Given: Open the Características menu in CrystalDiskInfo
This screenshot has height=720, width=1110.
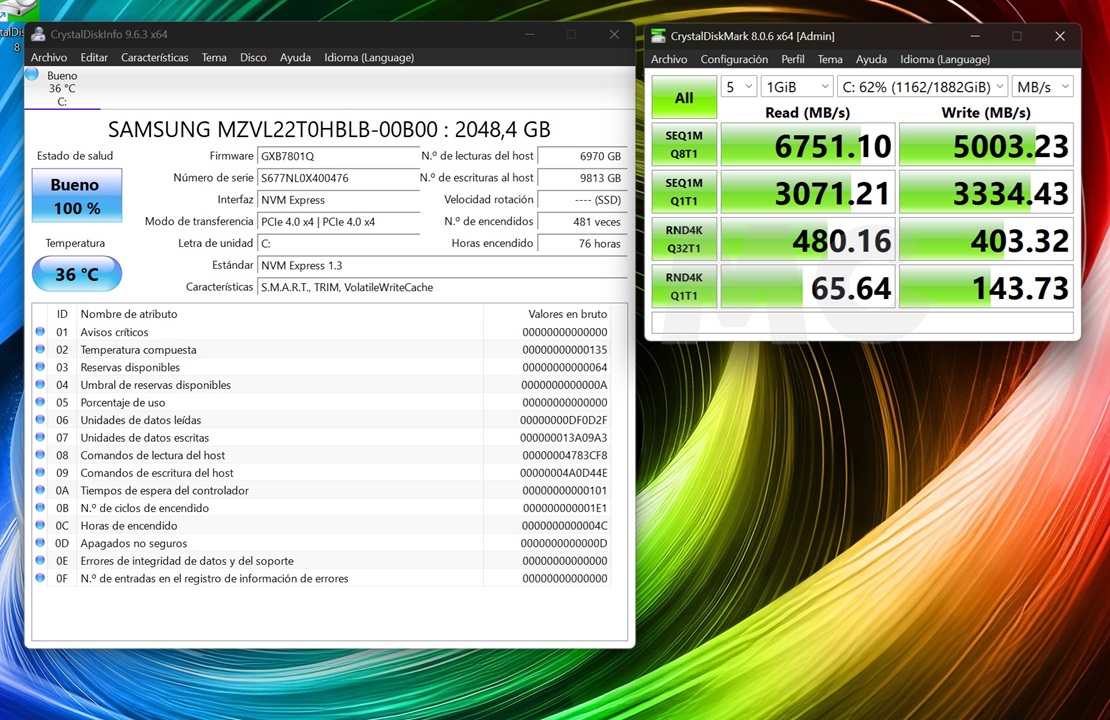Looking at the screenshot, I should pos(154,58).
